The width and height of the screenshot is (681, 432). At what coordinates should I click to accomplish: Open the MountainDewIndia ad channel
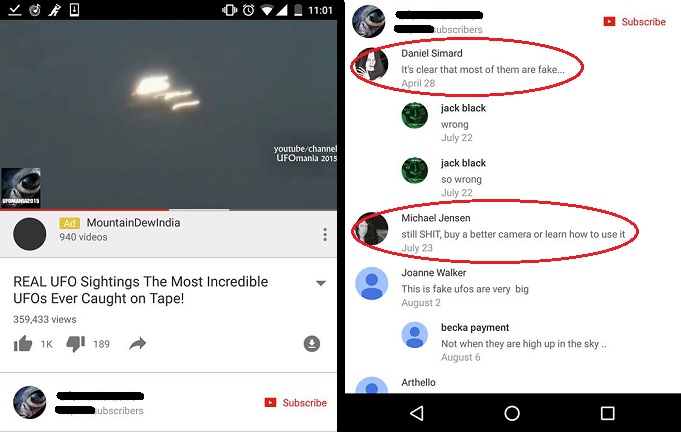coord(133,223)
